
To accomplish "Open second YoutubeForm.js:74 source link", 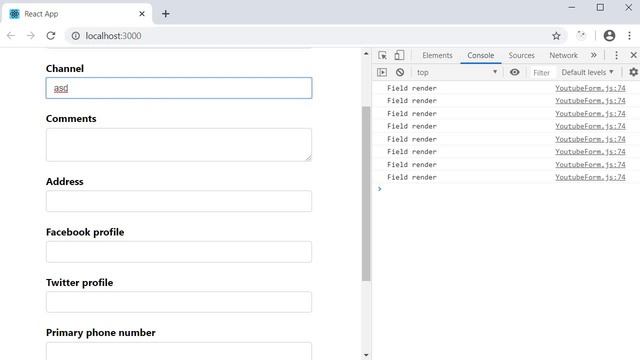I will tap(590, 101).
